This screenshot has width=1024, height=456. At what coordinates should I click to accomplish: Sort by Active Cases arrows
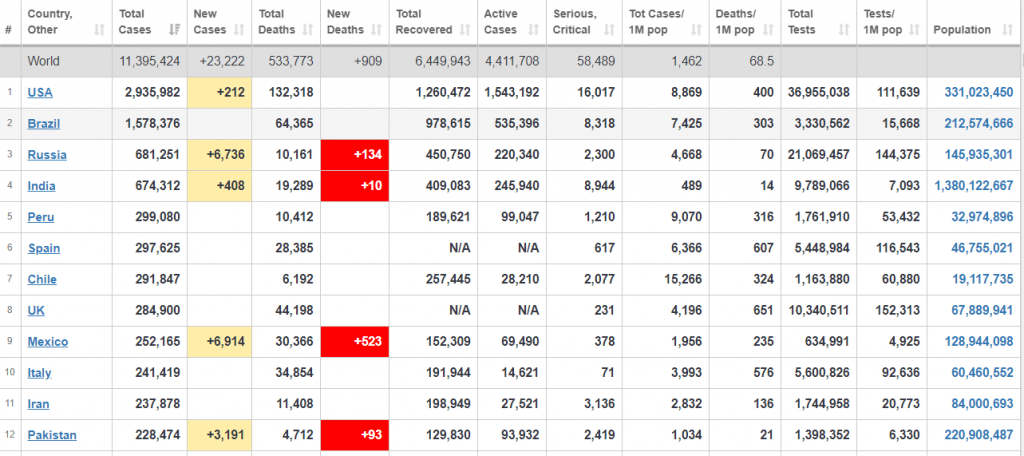coord(534,29)
